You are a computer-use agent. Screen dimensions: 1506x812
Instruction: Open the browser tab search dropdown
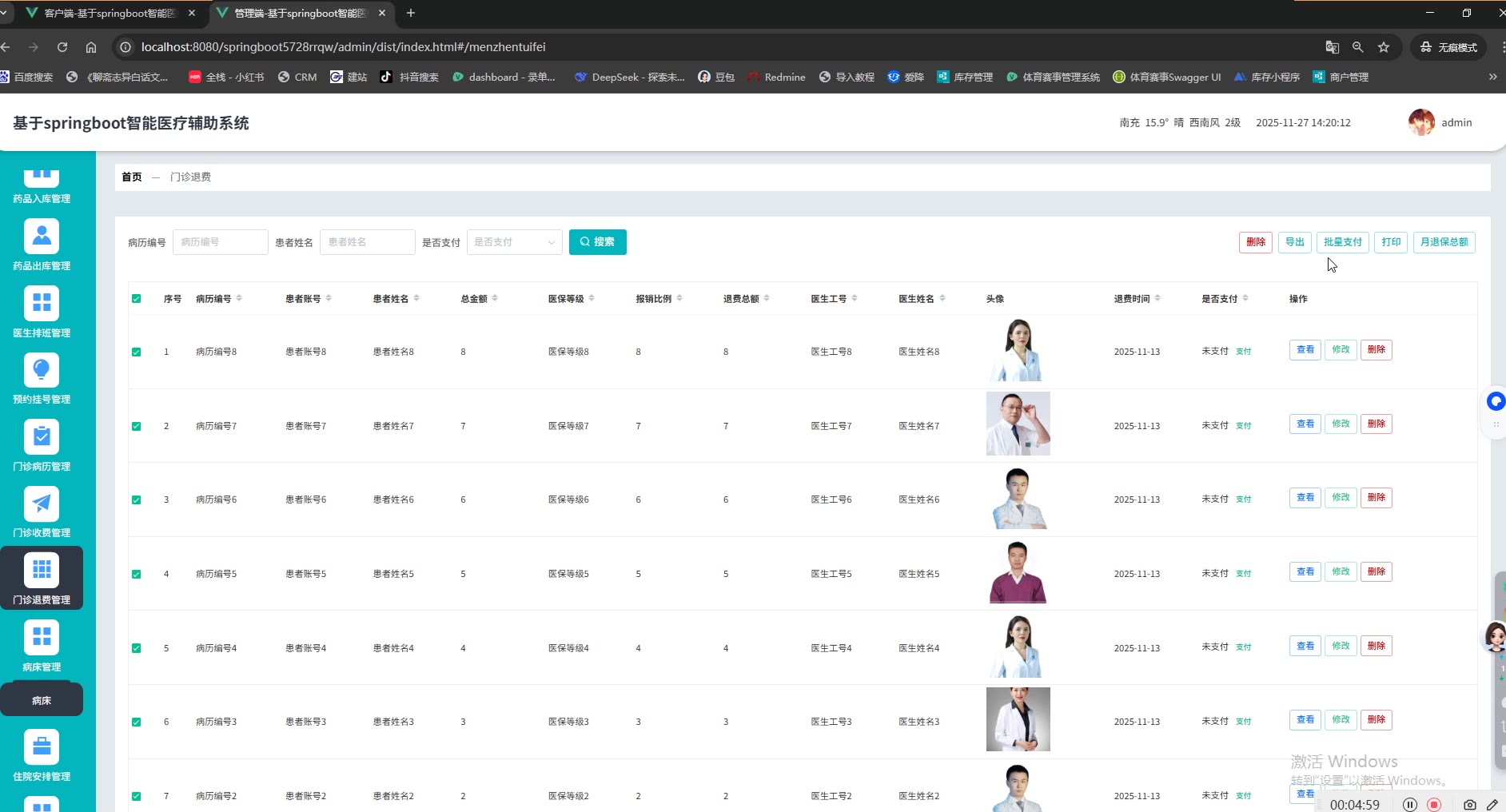point(4,13)
